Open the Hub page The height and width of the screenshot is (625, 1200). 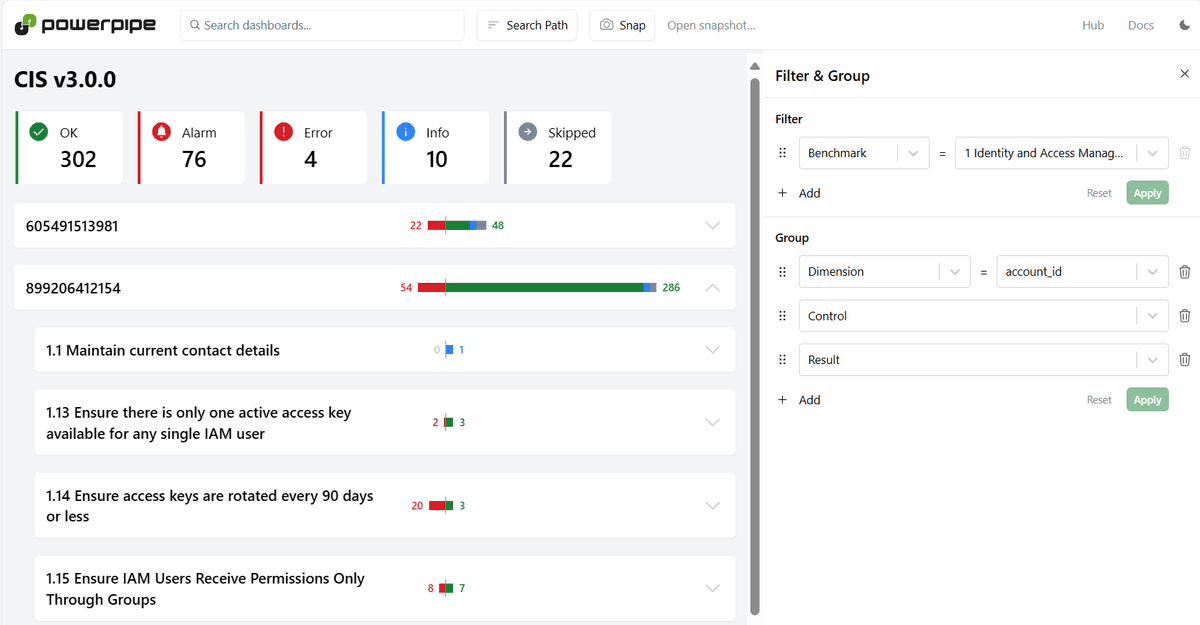coord(1093,24)
